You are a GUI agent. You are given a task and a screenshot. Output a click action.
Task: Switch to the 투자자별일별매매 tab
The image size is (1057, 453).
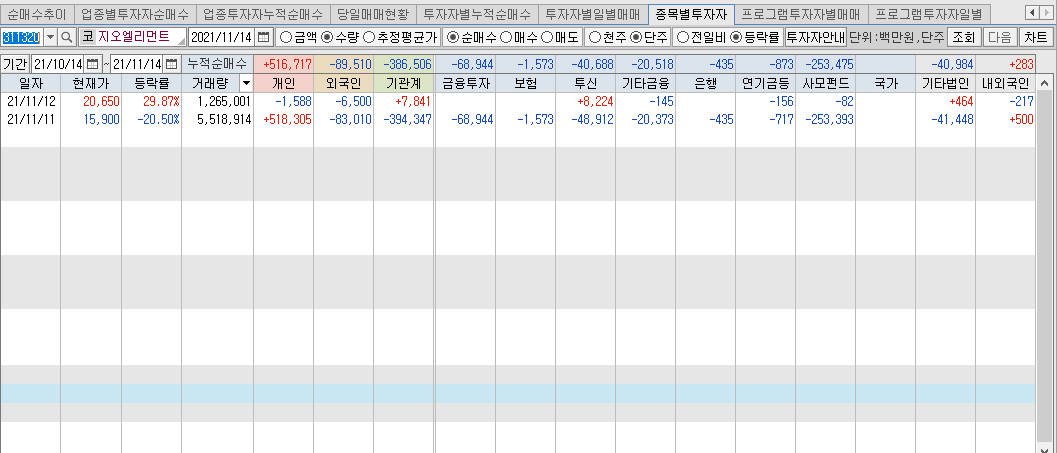click(592, 13)
